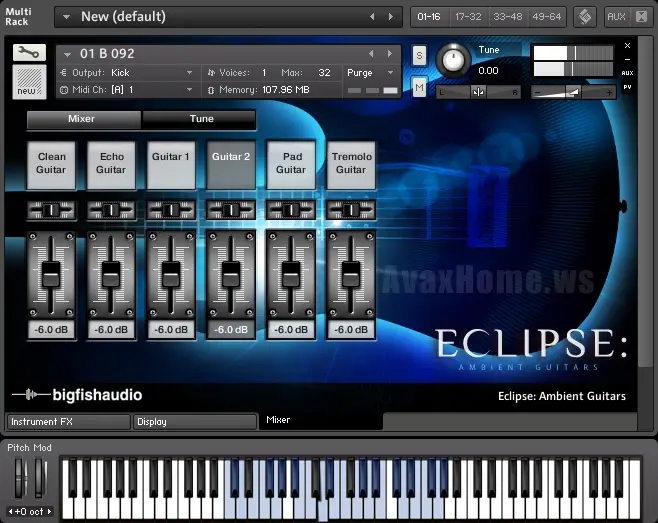
Task: Open the Instrument FX tab
Action: [x=68, y=422]
